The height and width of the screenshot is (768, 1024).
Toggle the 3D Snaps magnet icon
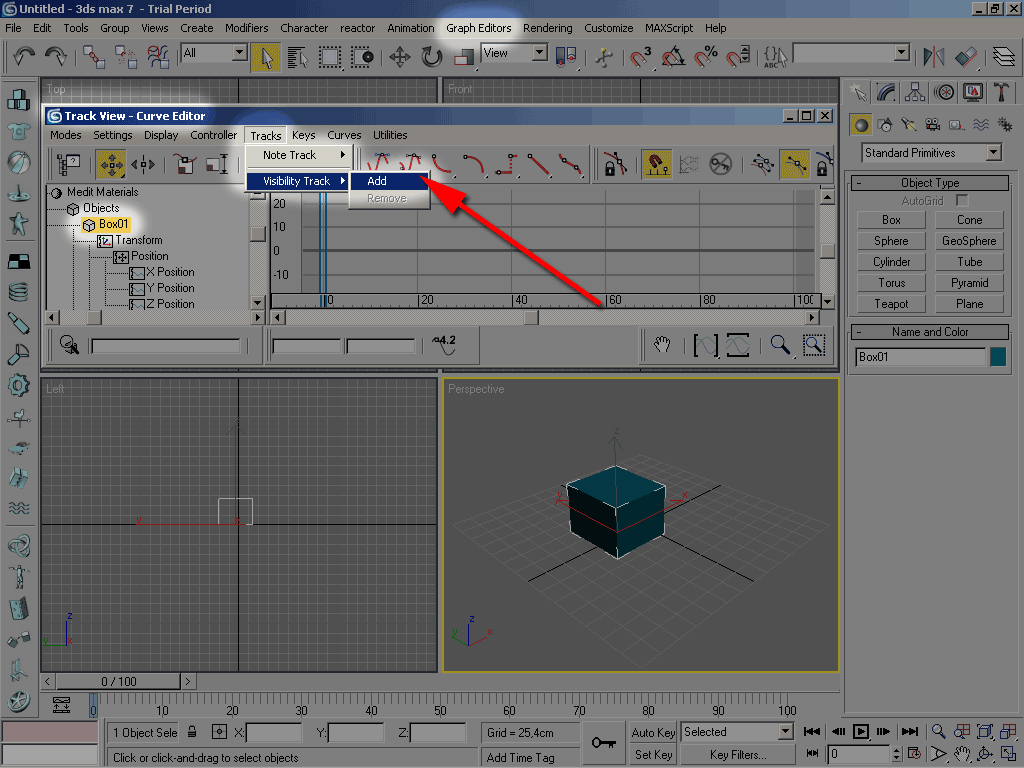coord(641,57)
